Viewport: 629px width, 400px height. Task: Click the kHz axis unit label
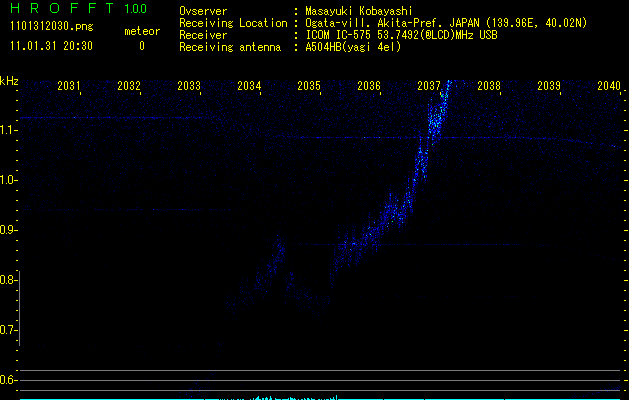click(9, 81)
